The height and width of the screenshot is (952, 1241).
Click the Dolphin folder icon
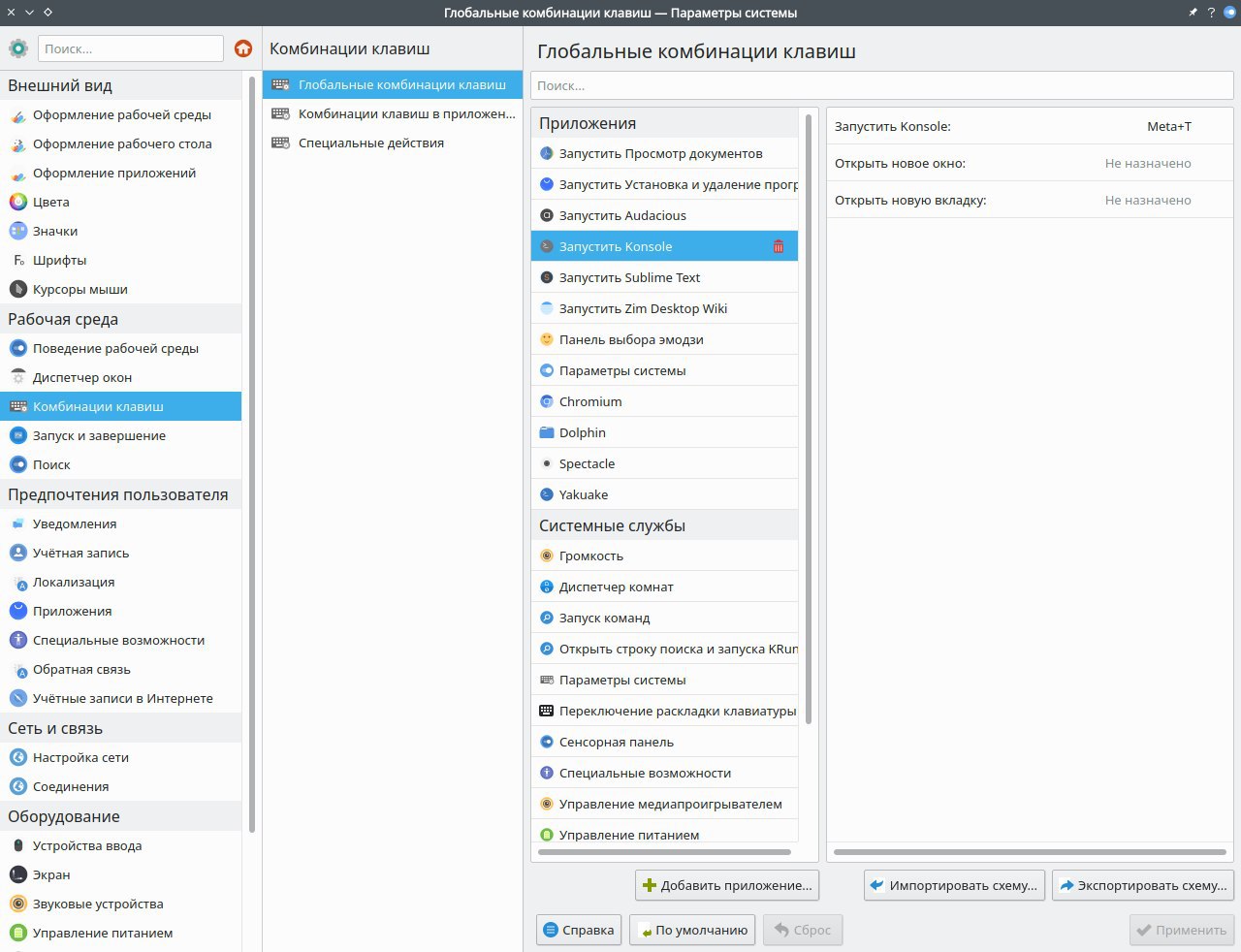coord(547,432)
